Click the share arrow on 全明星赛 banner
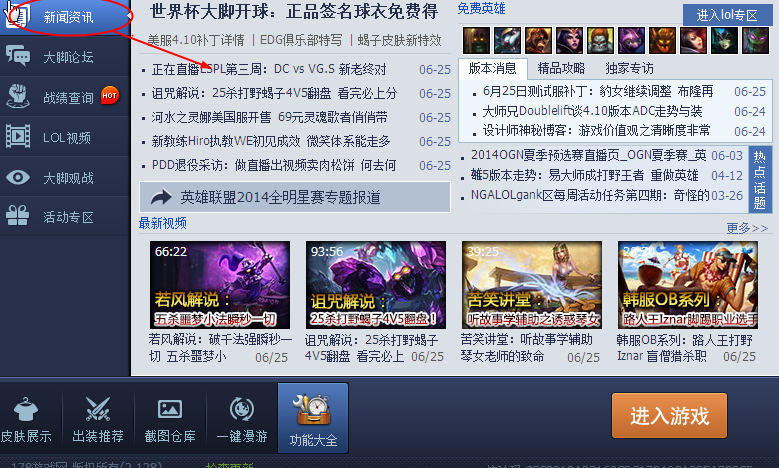This screenshot has height=468, width=779. [x=161, y=197]
